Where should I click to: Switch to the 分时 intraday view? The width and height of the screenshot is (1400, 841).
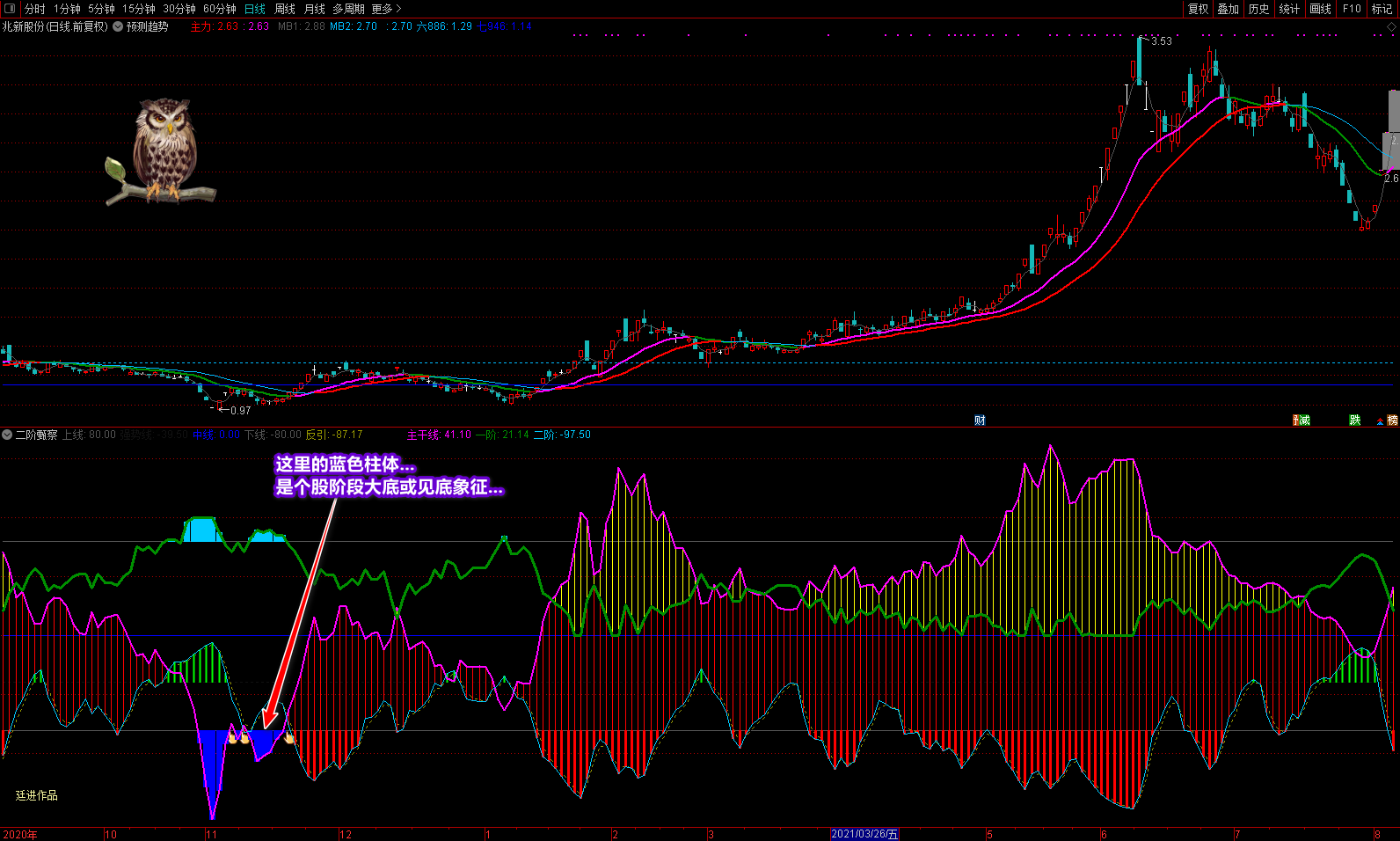coord(35,9)
